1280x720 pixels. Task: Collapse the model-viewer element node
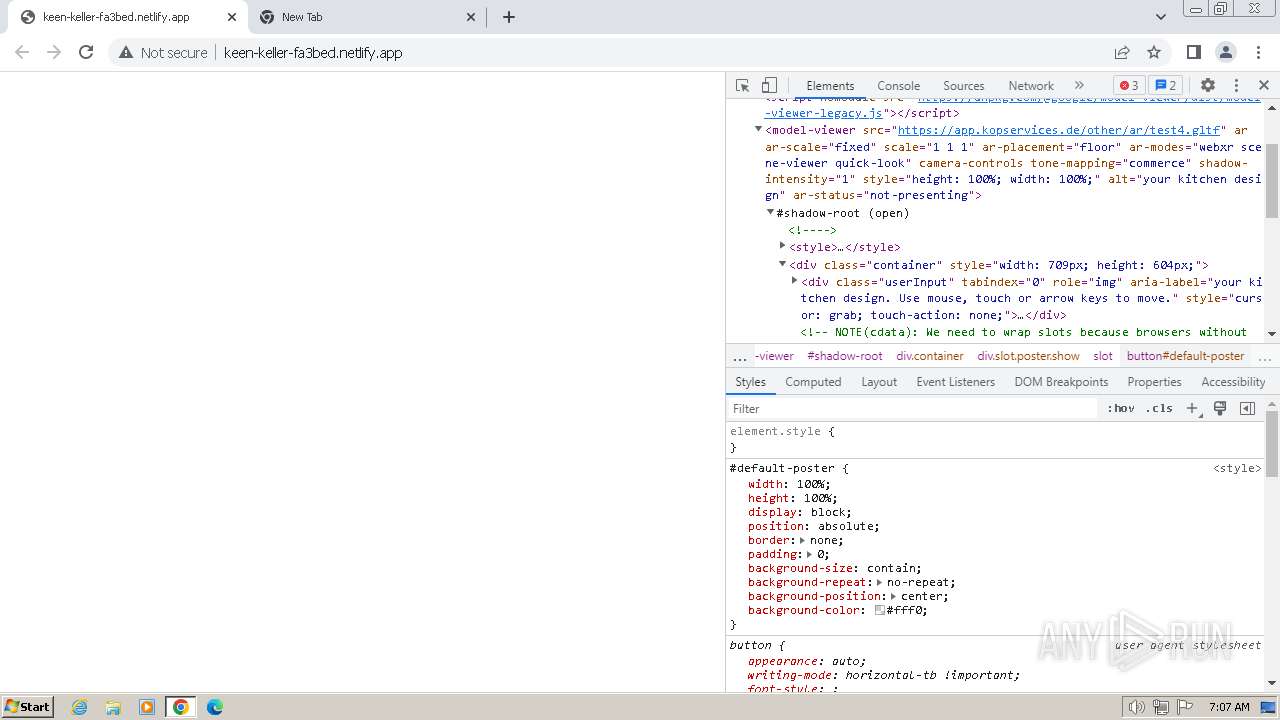point(758,129)
